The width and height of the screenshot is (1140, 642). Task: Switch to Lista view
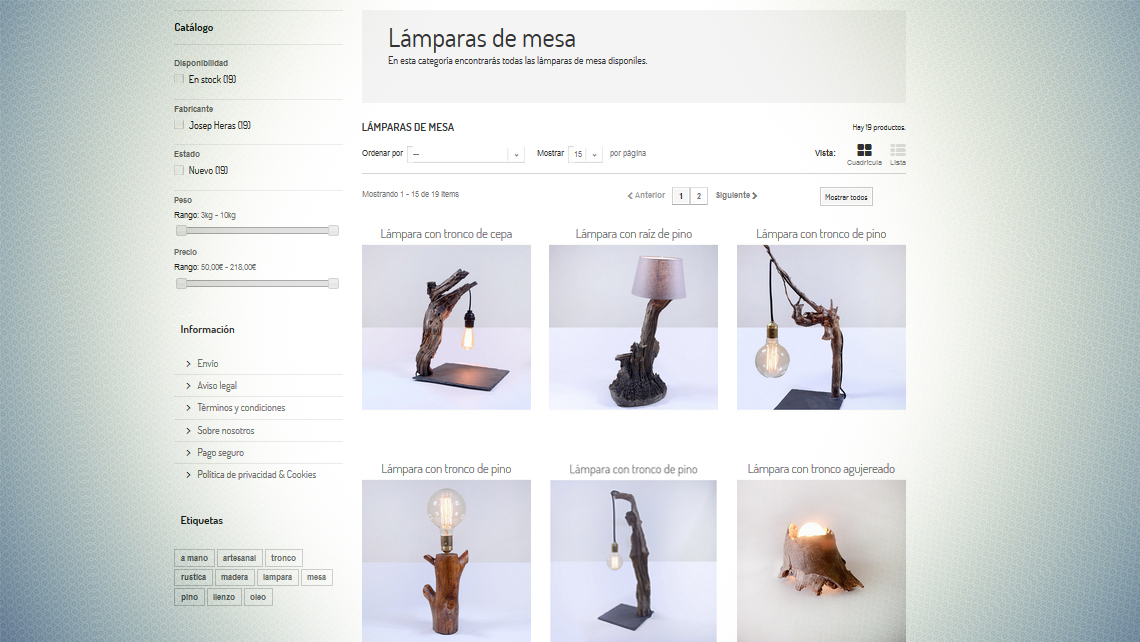[896, 152]
